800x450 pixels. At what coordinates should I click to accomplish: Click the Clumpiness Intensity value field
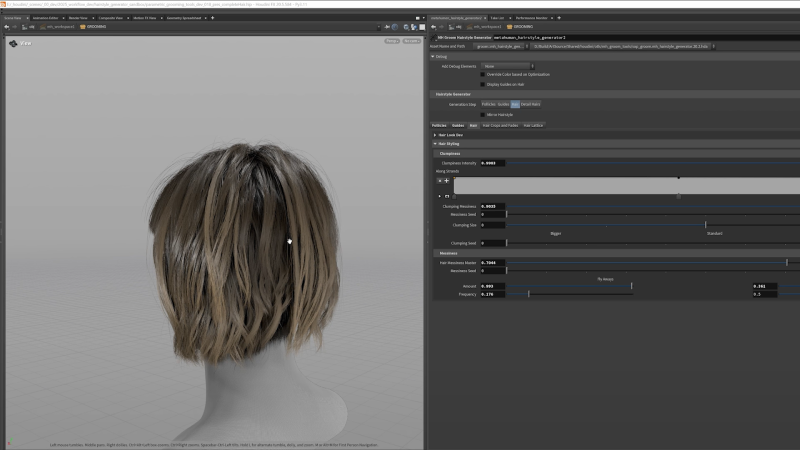pyautogui.click(x=492, y=162)
